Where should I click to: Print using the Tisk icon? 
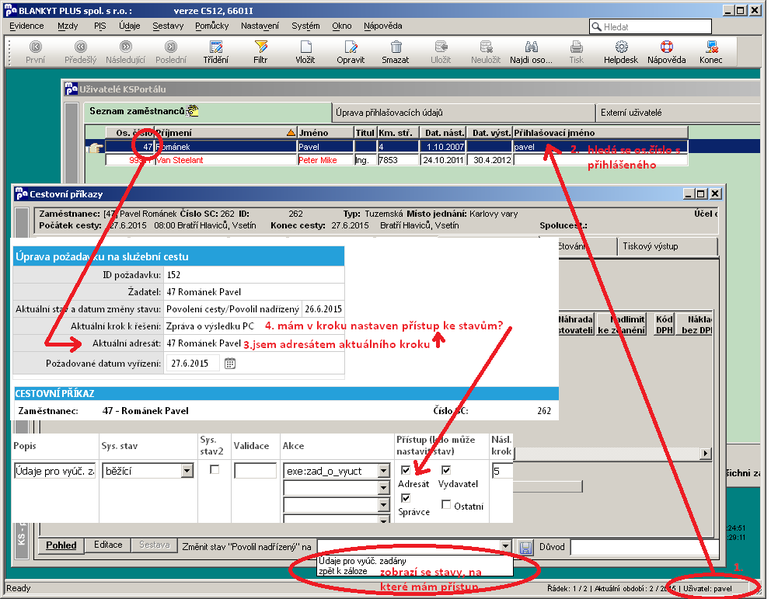pyautogui.click(x=576, y=52)
